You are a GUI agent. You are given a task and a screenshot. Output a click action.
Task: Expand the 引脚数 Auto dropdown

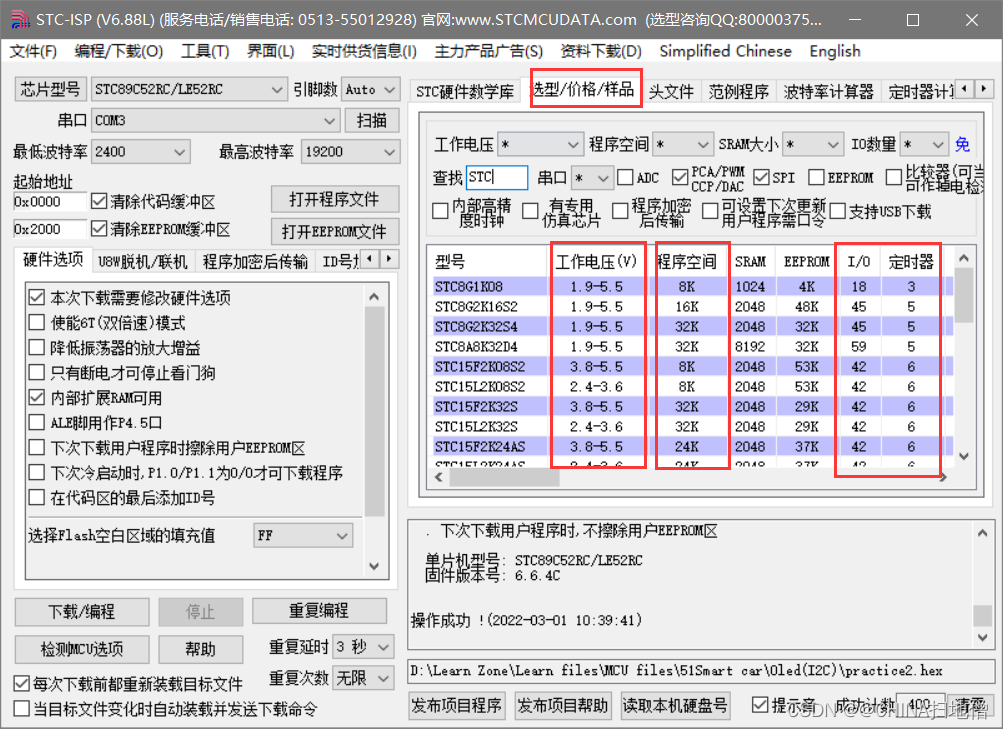(x=389, y=90)
